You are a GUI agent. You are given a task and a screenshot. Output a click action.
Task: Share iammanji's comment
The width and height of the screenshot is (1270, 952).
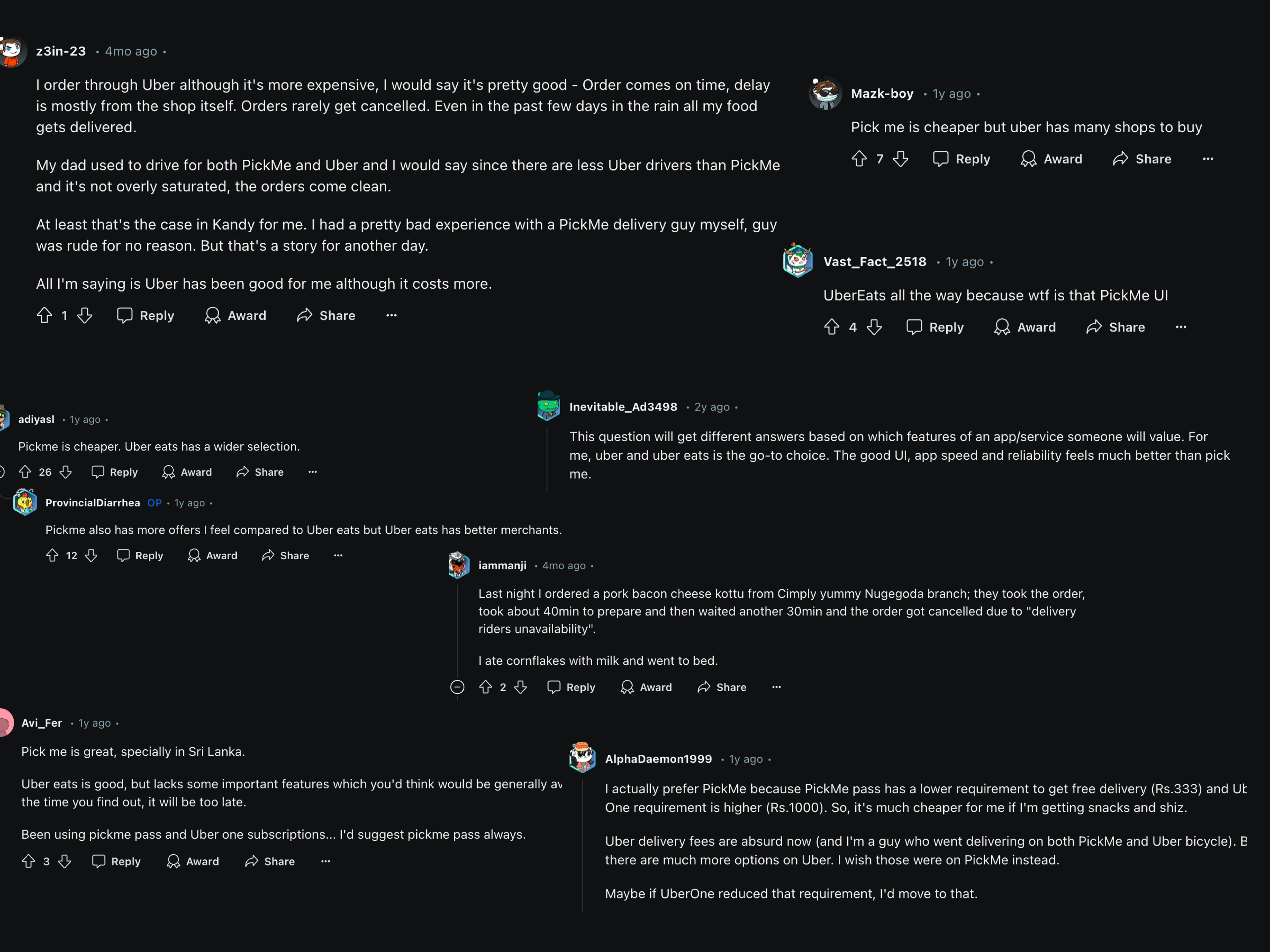(722, 687)
